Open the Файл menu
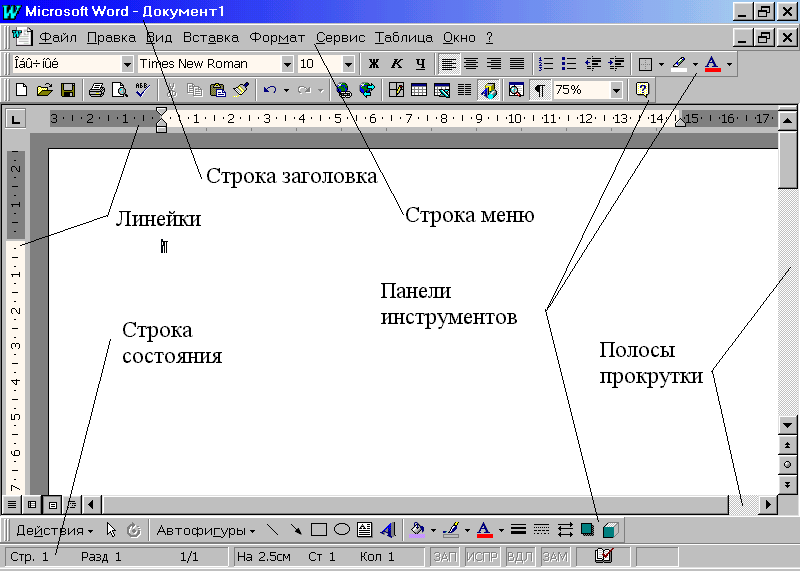 [58, 37]
